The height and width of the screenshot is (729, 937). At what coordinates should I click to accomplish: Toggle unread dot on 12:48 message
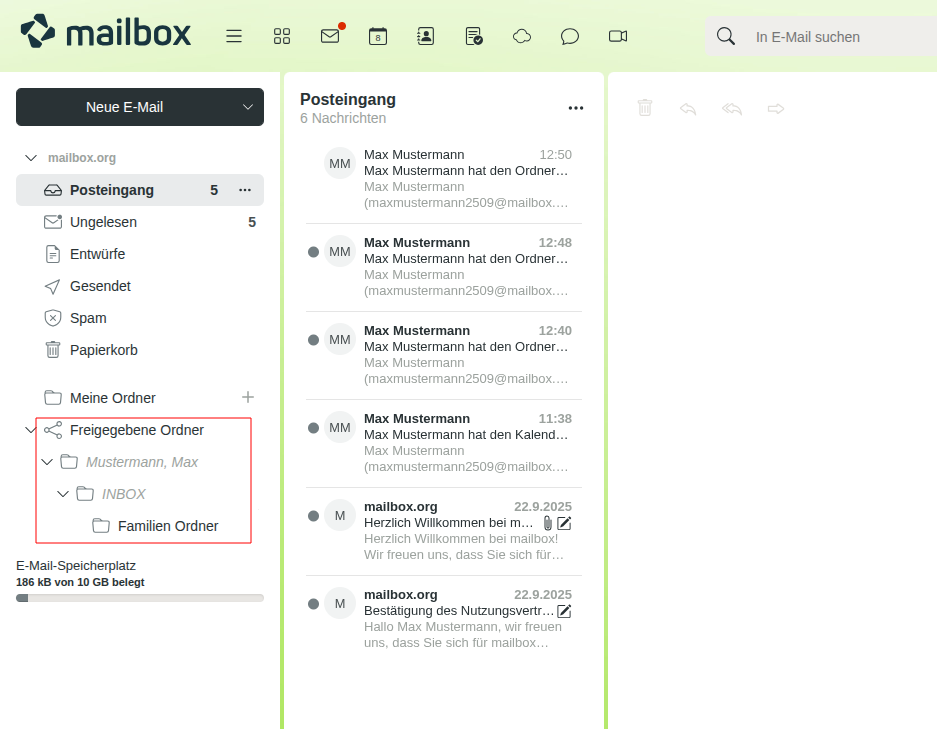(313, 252)
